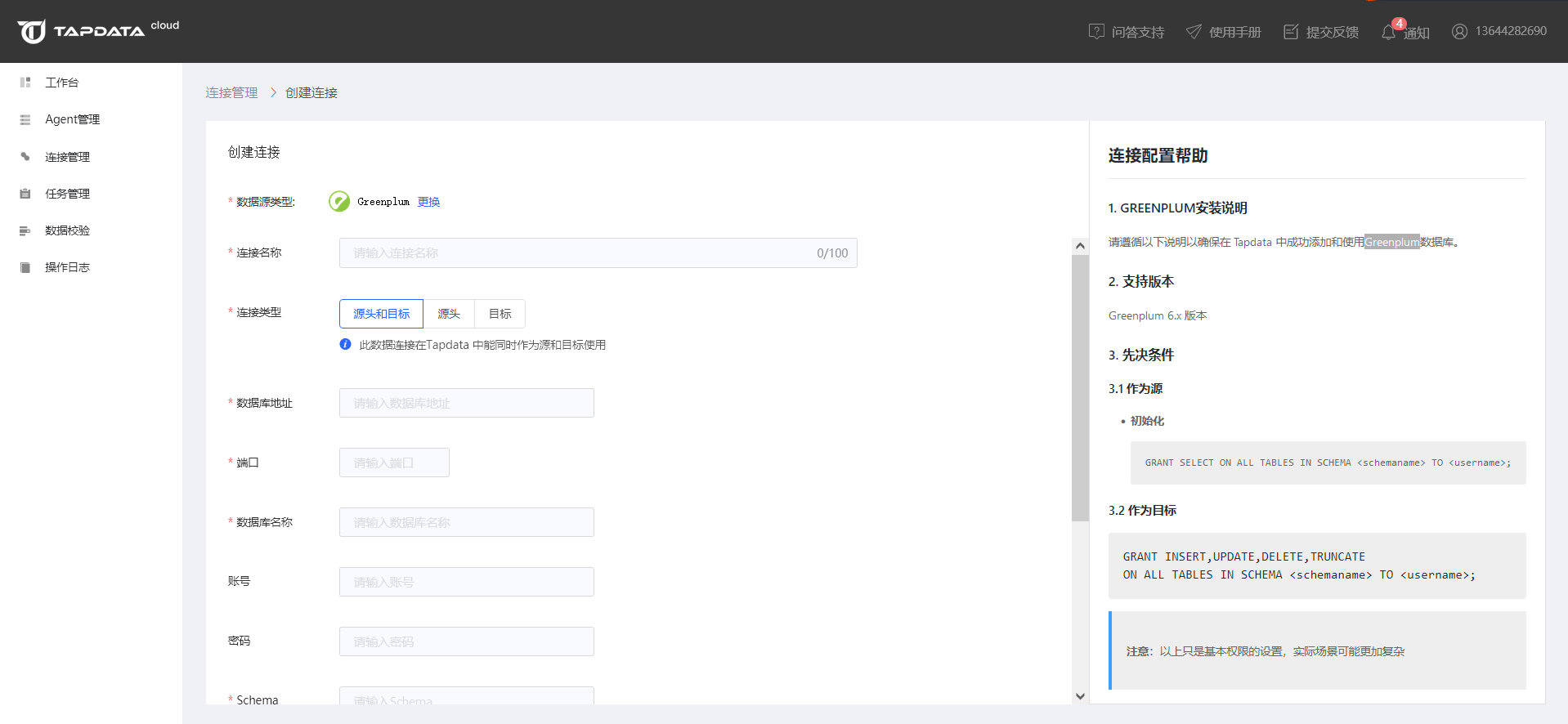Click the 'Greenplum 6.x 版本' text
The width and height of the screenshot is (1568, 724).
(1158, 315)
